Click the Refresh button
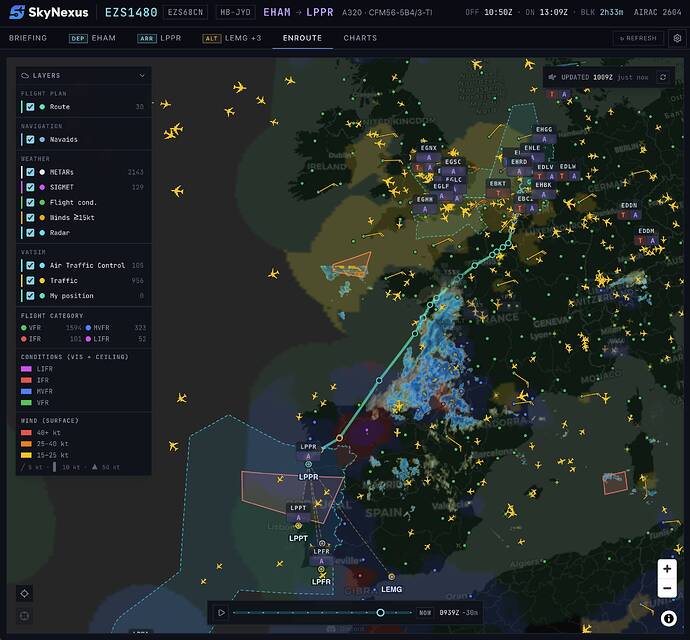The height and width of the screenshot is (640, 690). click(638, 38)
